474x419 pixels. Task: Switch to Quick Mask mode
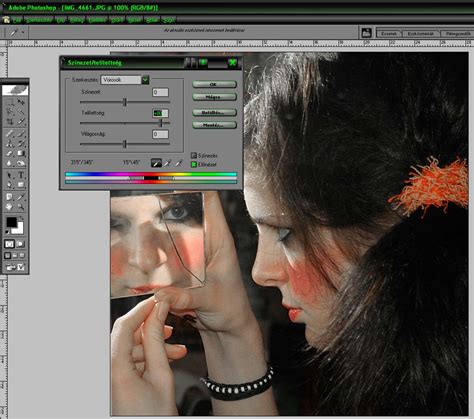[21, 244]
